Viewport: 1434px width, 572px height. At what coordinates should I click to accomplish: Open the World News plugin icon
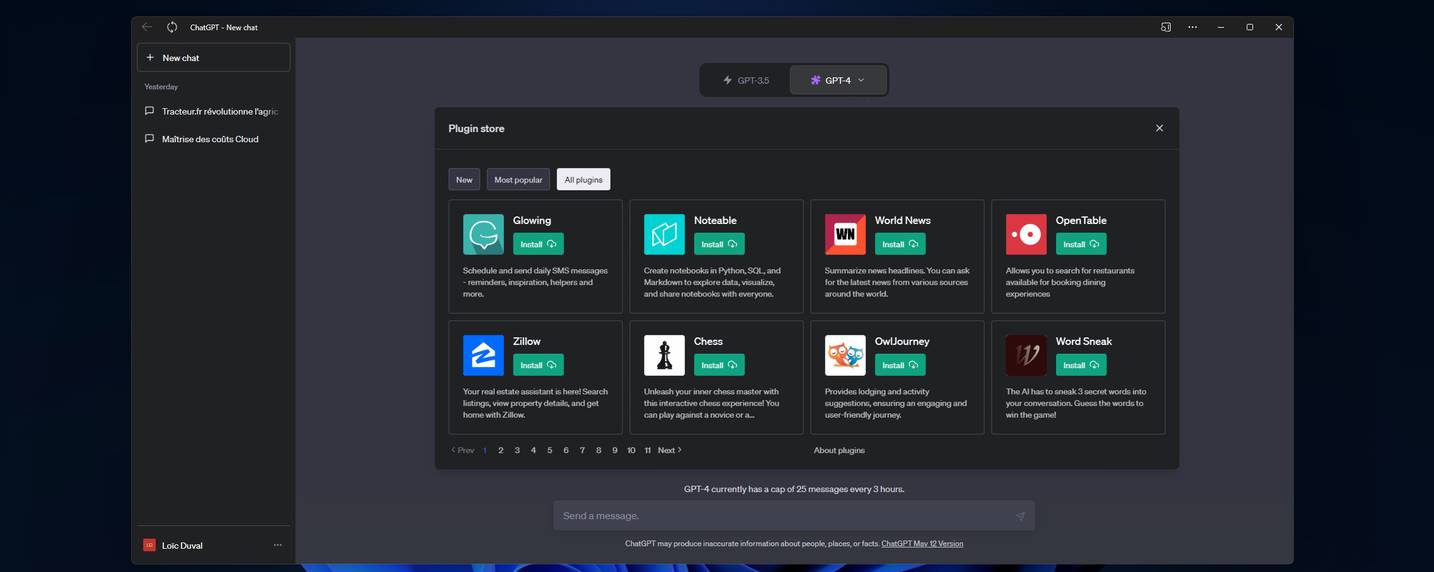(845, 234)
